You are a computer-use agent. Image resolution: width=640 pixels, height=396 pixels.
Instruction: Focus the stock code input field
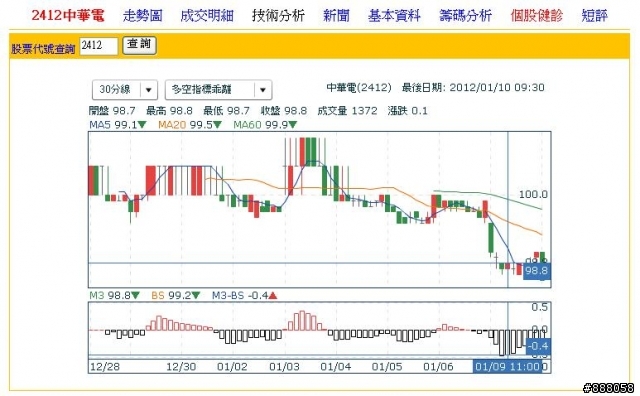(99, 46)
